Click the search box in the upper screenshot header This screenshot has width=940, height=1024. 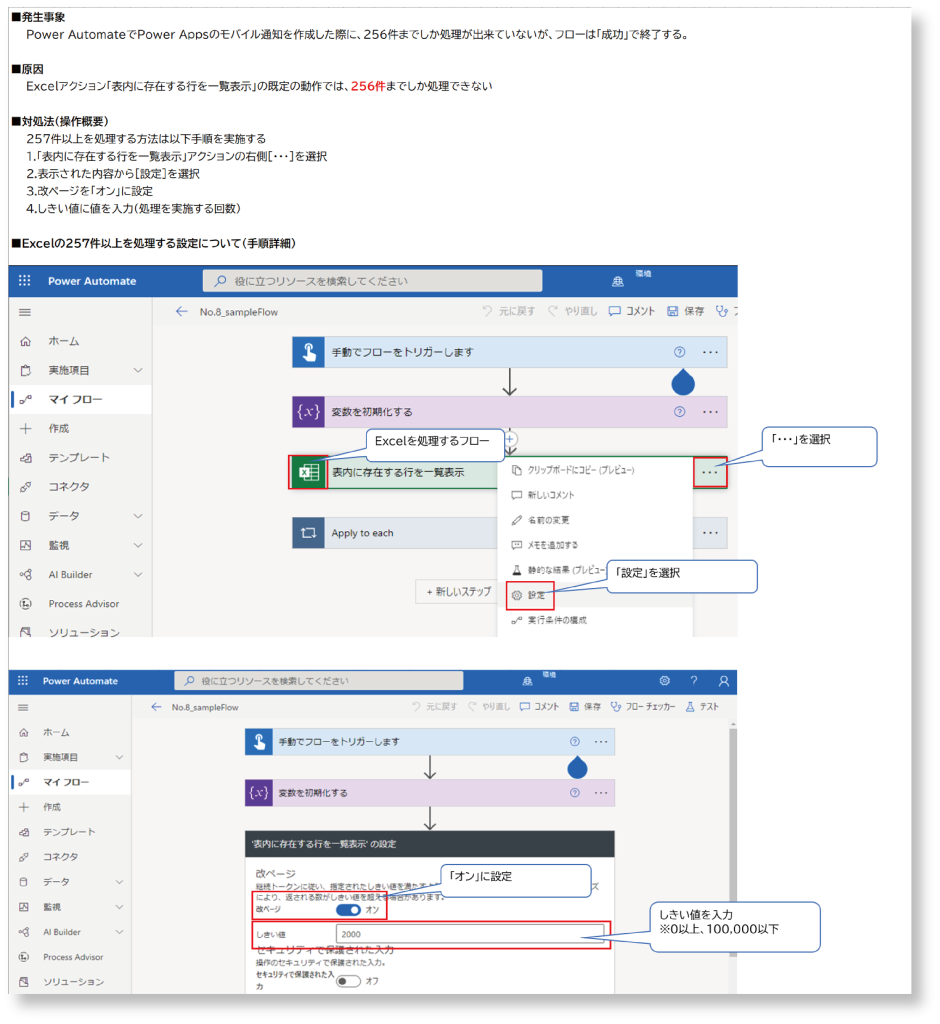372,281
